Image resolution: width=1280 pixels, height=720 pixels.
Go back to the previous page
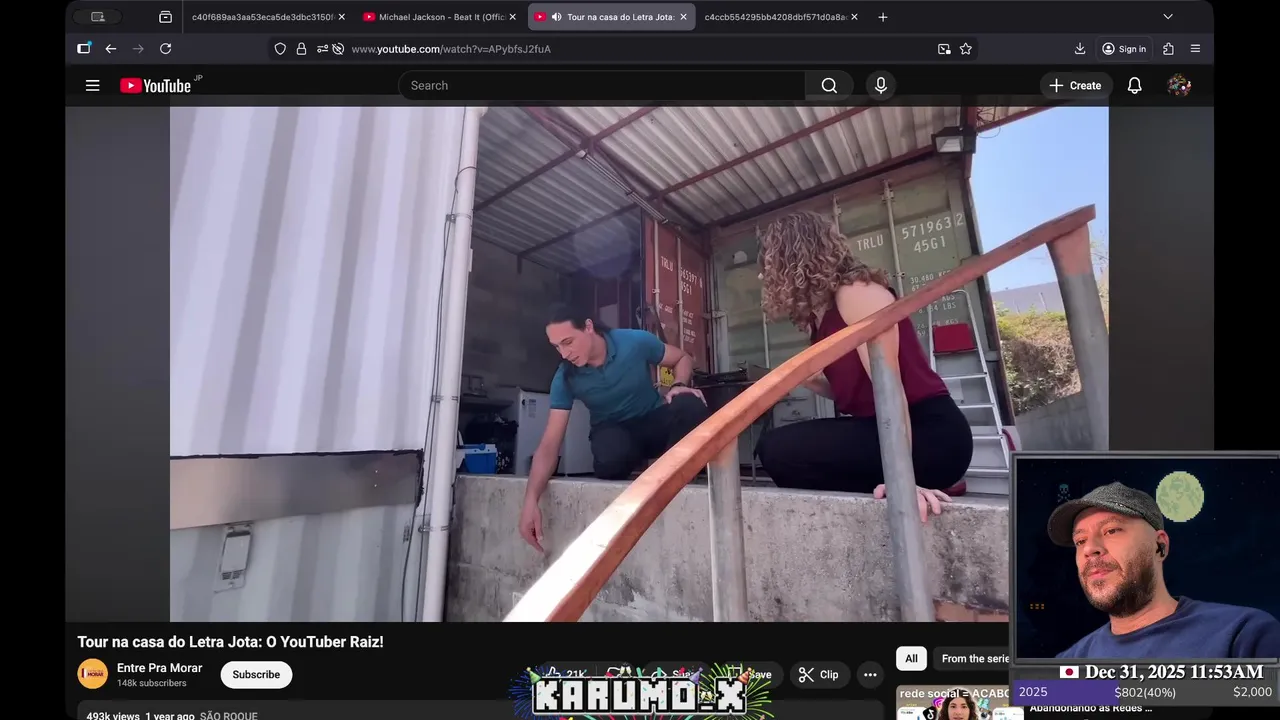click(x=111, y=48)
